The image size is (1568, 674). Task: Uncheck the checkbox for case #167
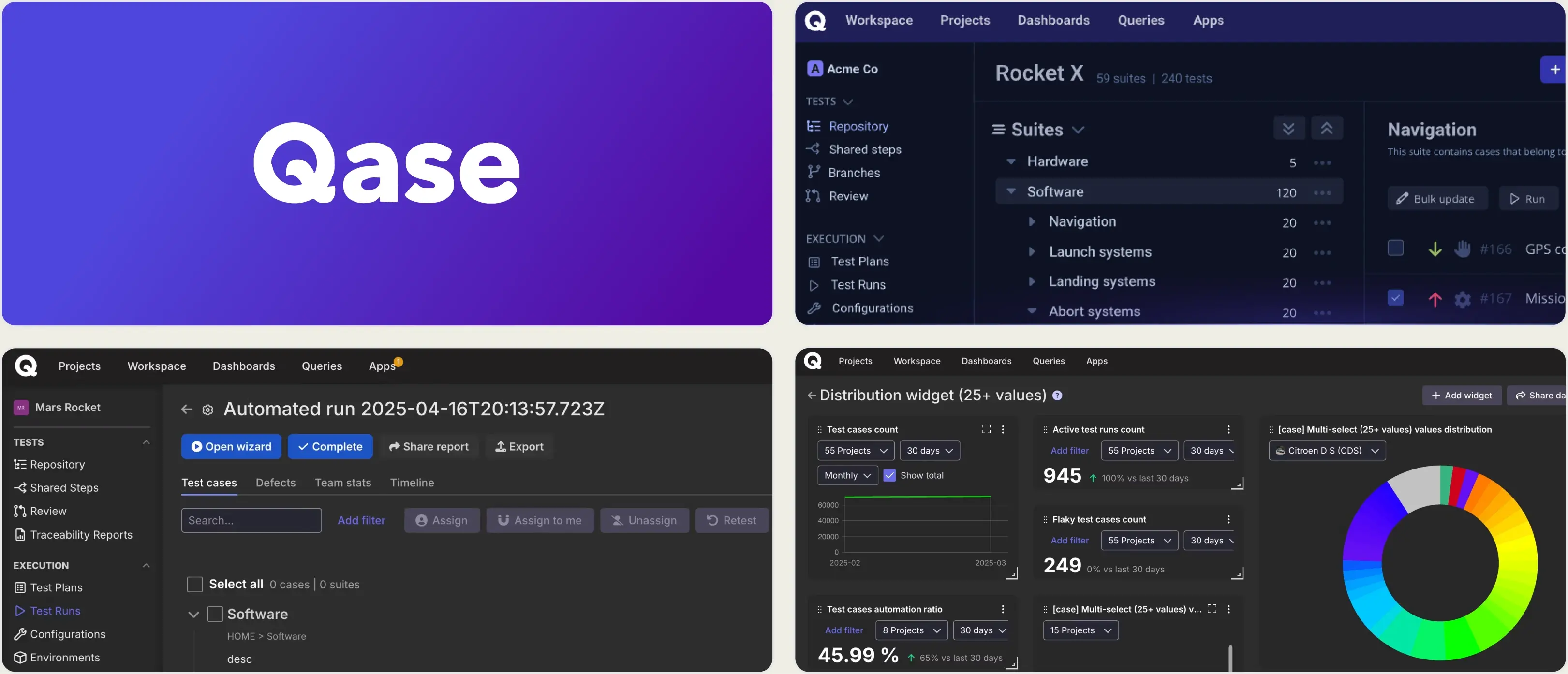pyautogui.click(x=1395, y=297)
